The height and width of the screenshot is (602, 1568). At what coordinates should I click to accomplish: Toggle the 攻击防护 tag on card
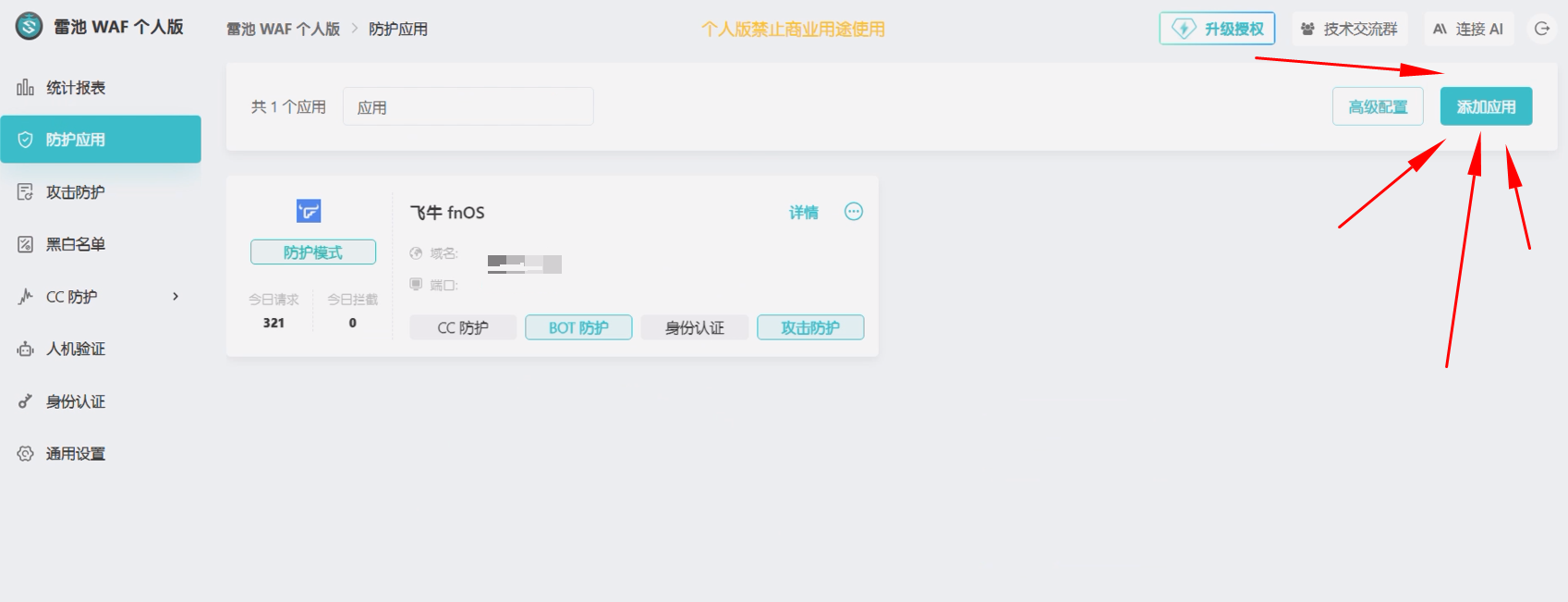coord(810,327)
